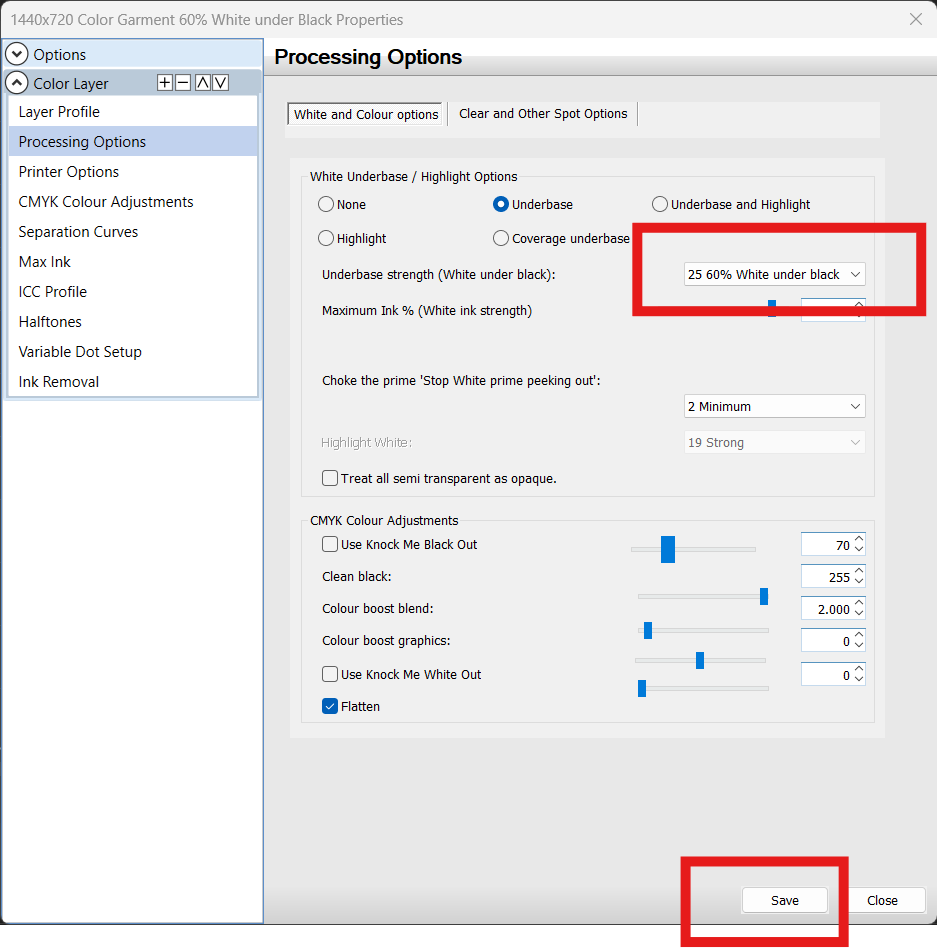Select Underbase and Highlight radio button
The width and height of the screenshot is (937, 948).
(660, 204)
